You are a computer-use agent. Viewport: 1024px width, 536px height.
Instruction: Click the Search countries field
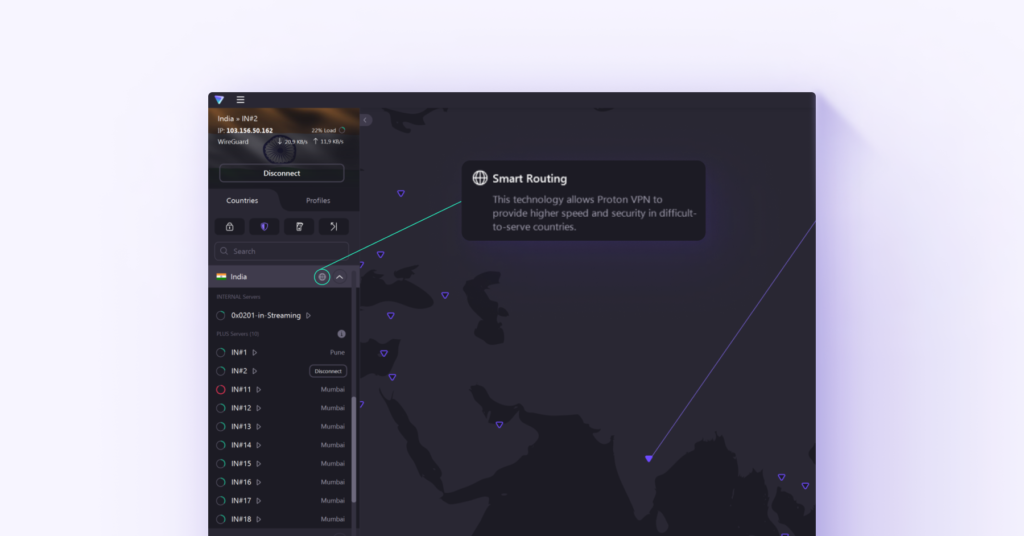click(281, 251)
